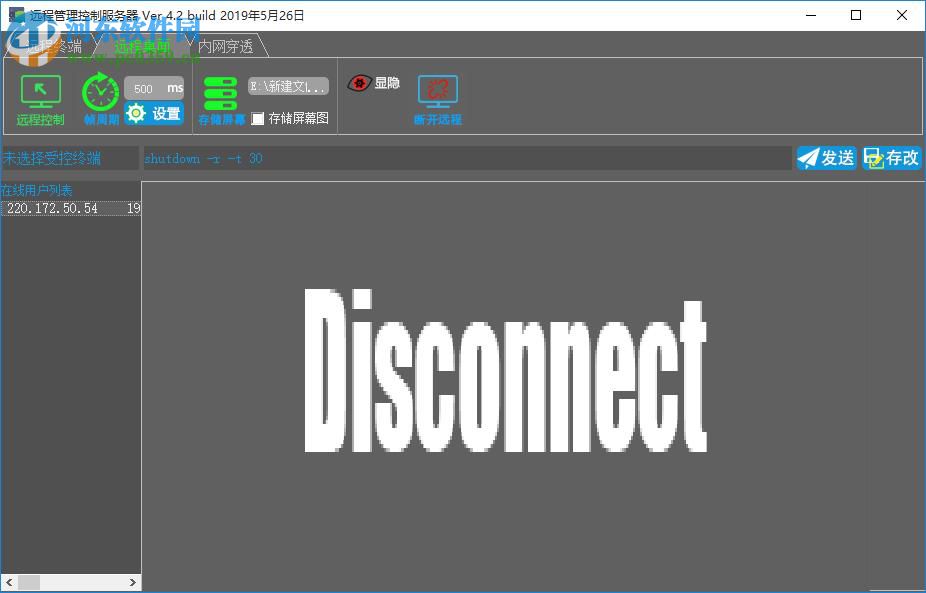Click the green 存储屏幕 storage stack icon
Screen dimensions: 926x593
[x=220, y=93]
